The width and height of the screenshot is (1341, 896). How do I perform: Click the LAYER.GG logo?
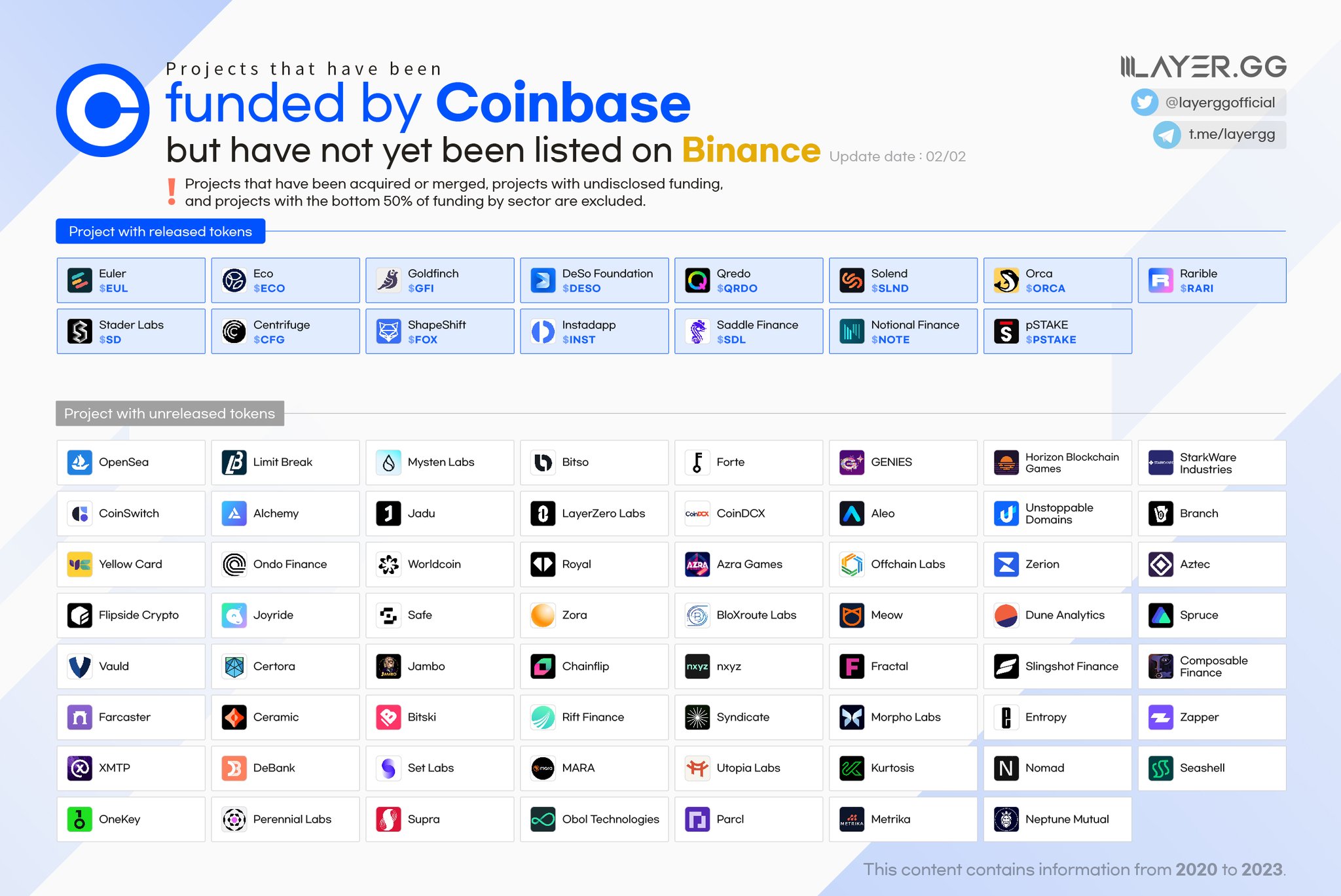coord(1203,67)
